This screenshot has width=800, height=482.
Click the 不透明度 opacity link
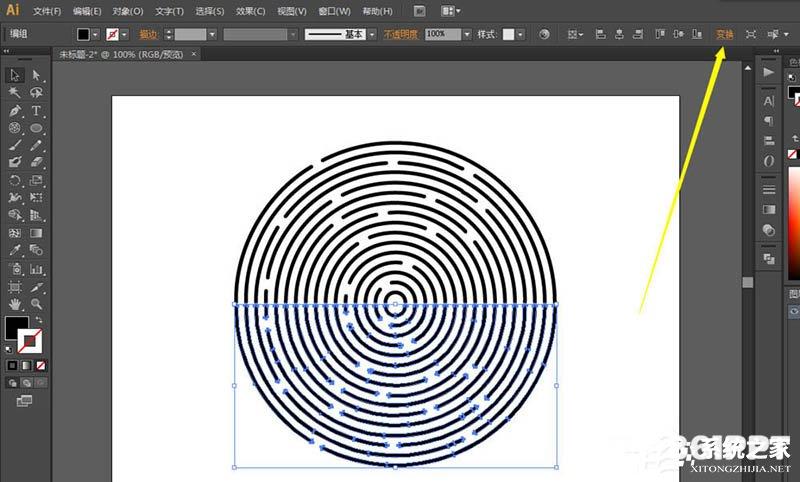pos(401,34)
